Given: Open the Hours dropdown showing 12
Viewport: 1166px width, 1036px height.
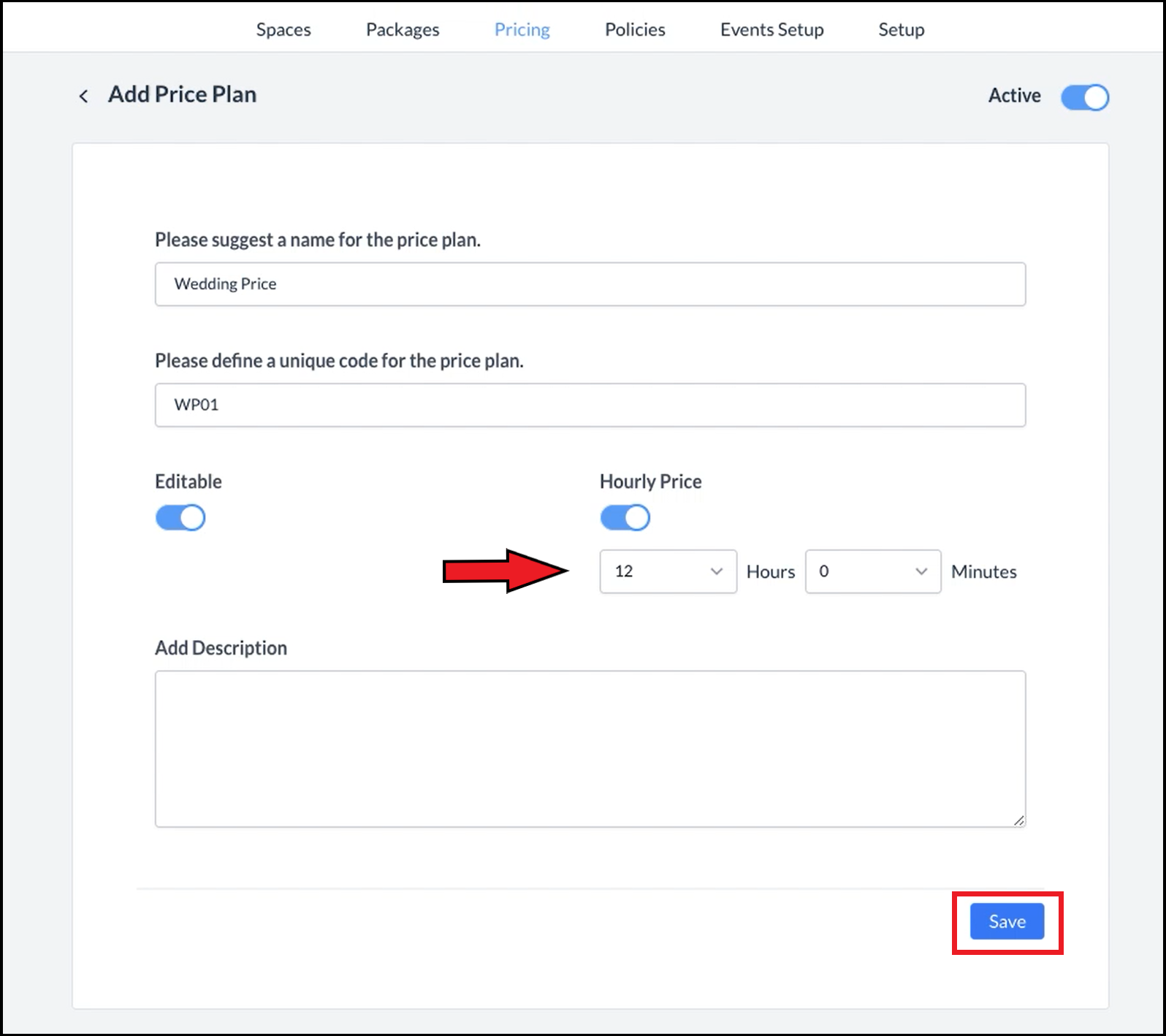Looking at the screenshot, I should [x=668, y=571].
